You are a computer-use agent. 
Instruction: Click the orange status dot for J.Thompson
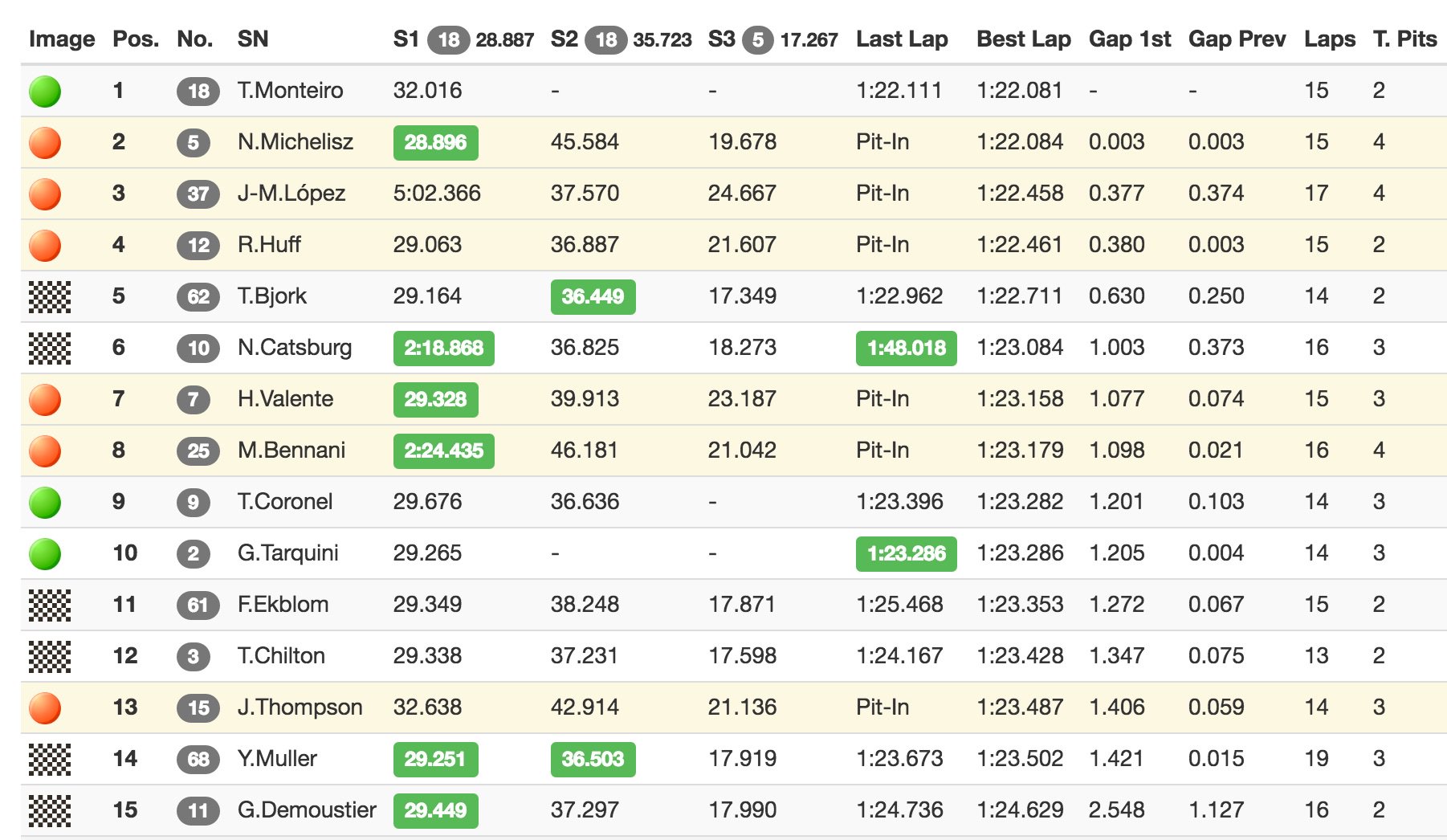[45, 707]
